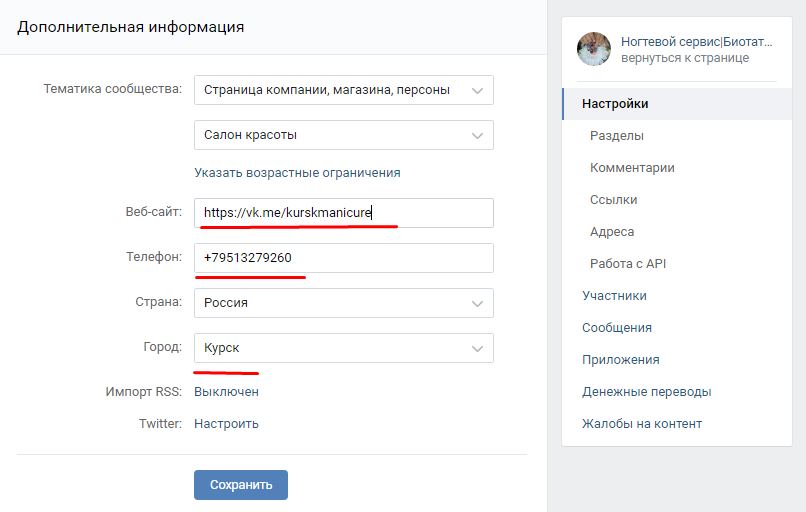Click Настроить next to Twitter

tap(226, 424)
